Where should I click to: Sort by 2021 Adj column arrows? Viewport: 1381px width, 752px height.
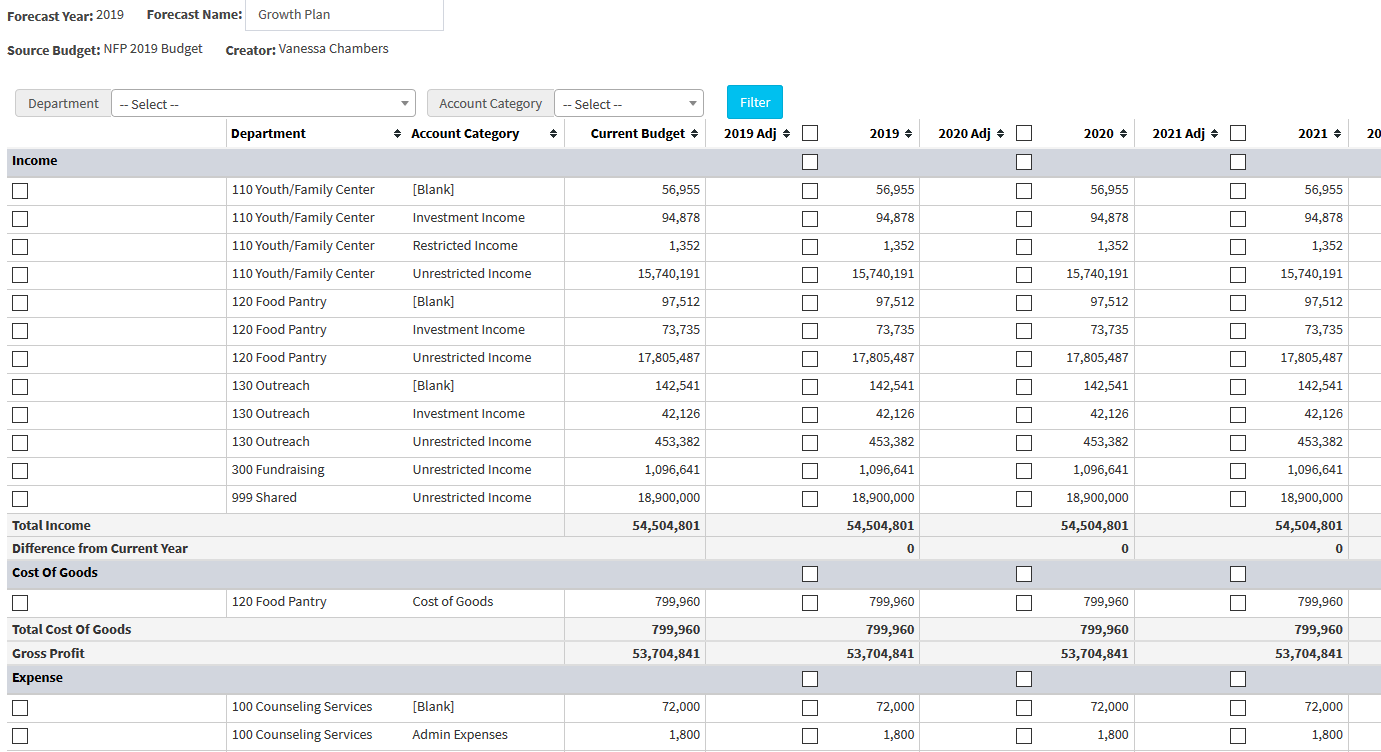1214,134
